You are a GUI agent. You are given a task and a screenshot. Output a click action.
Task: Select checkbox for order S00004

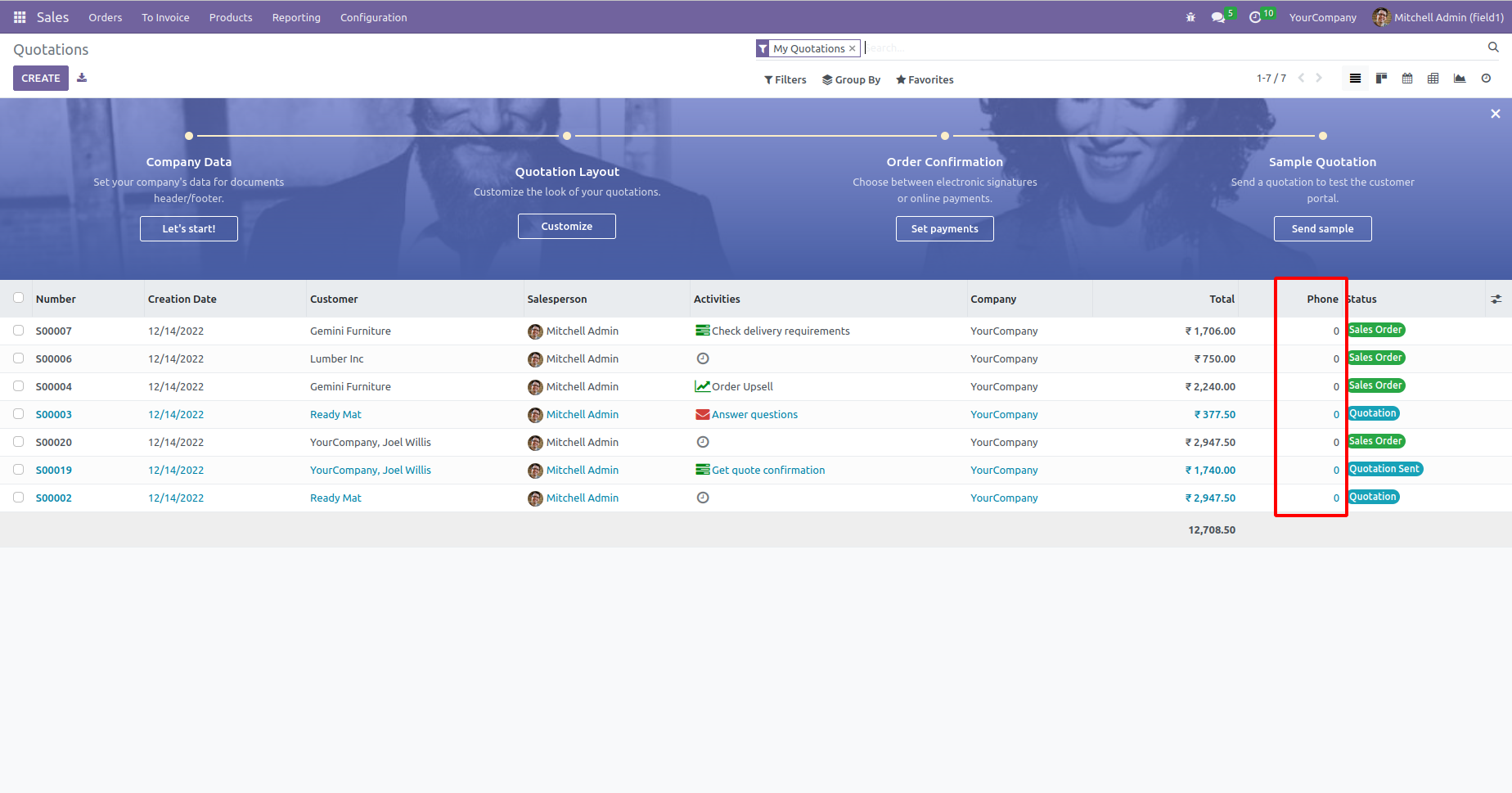tap(19, 386)
